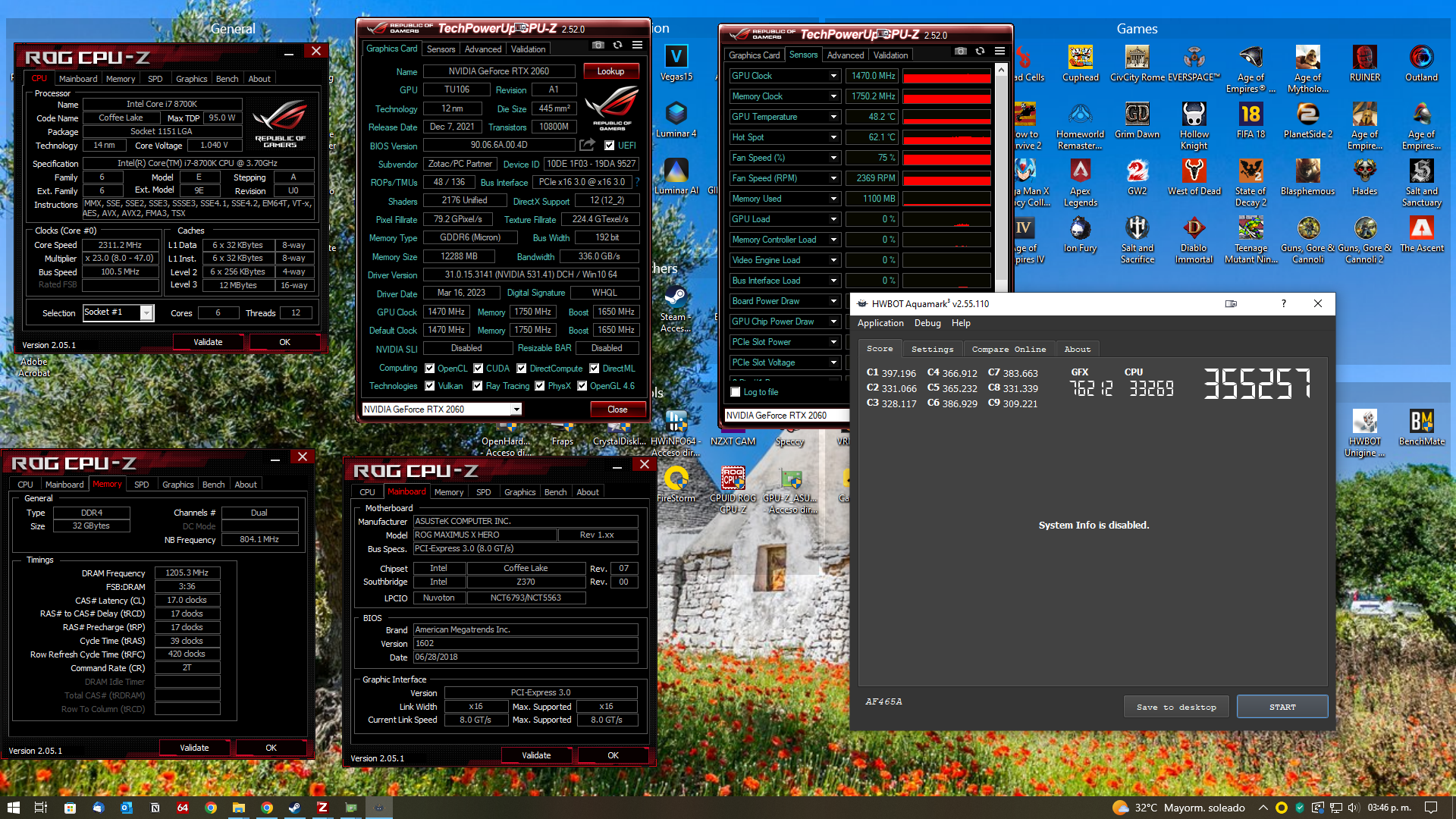Viewport: 1456px width, 819px height.
Task: Expand the Memory Used sensor dropdown
Action: tap(833, 199)
